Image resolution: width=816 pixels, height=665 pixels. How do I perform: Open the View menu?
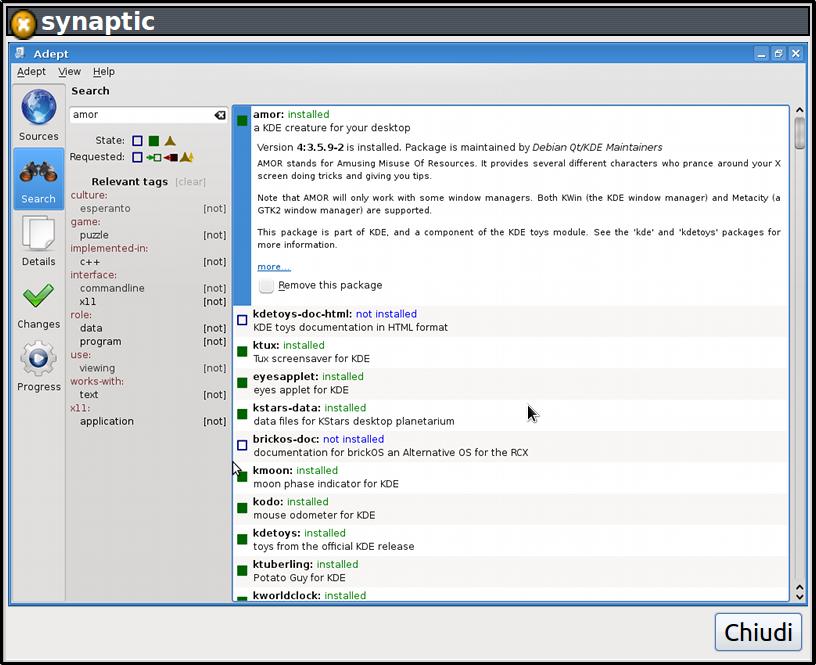pos(69,71)
